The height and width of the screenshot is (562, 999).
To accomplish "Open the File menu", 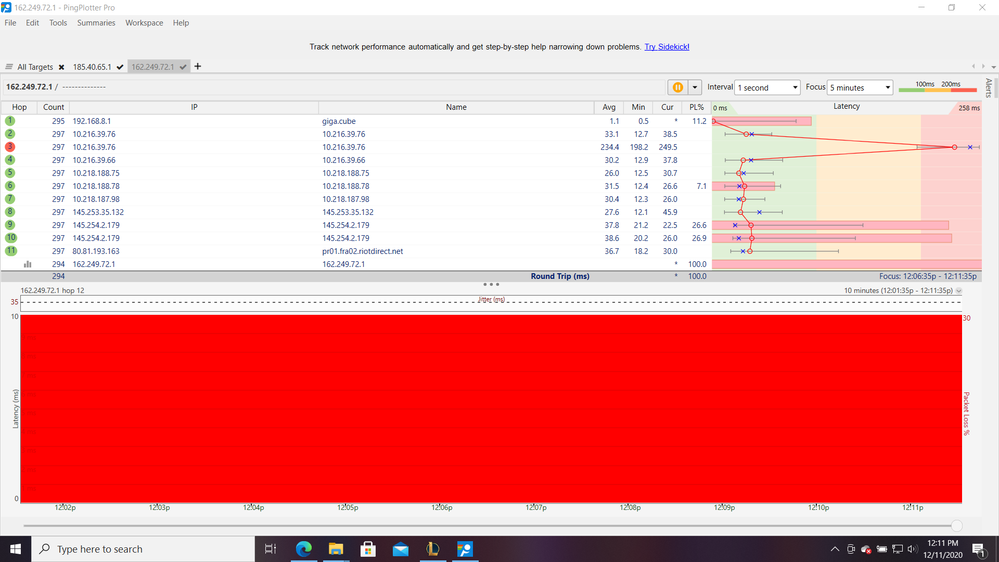I will click(10, 23).
